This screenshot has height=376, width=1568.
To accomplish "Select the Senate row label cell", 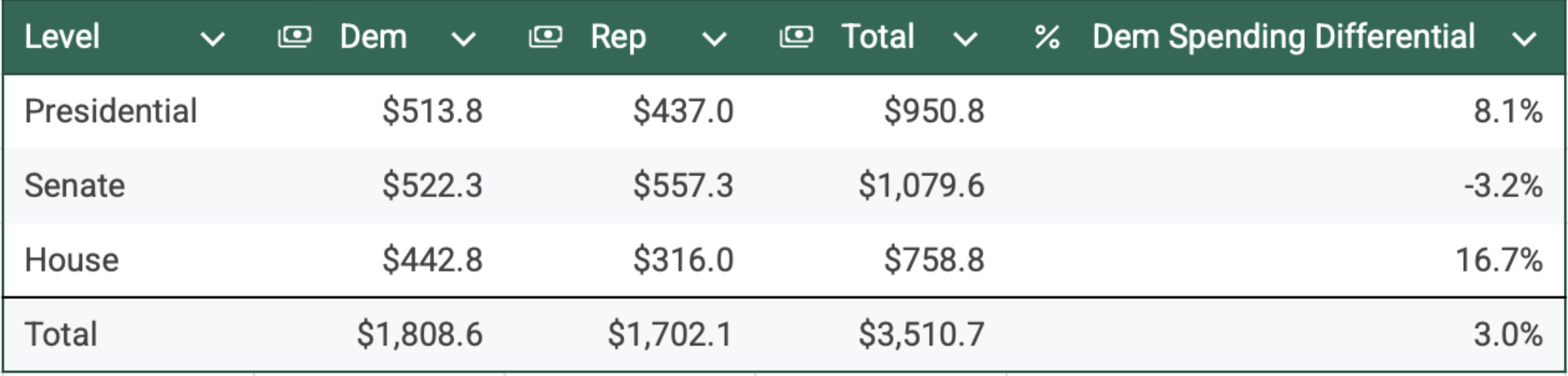I will 75,185.
